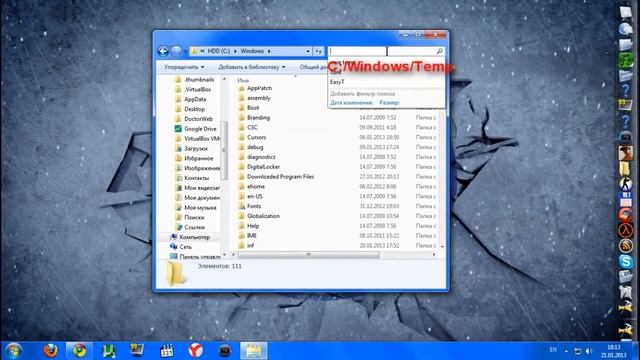Click the network icon in system tray
Viewport: 640px width, 360px height.
(x=578, y=351)
